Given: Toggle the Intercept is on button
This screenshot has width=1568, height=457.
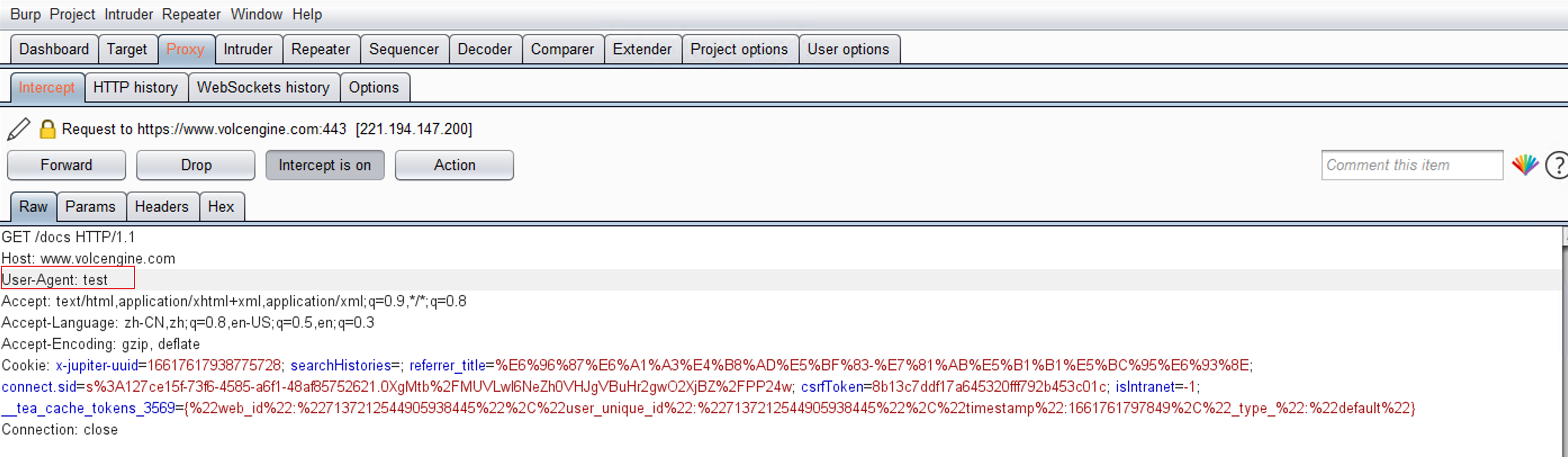Looking at the screenshot, I should [325, 165].
